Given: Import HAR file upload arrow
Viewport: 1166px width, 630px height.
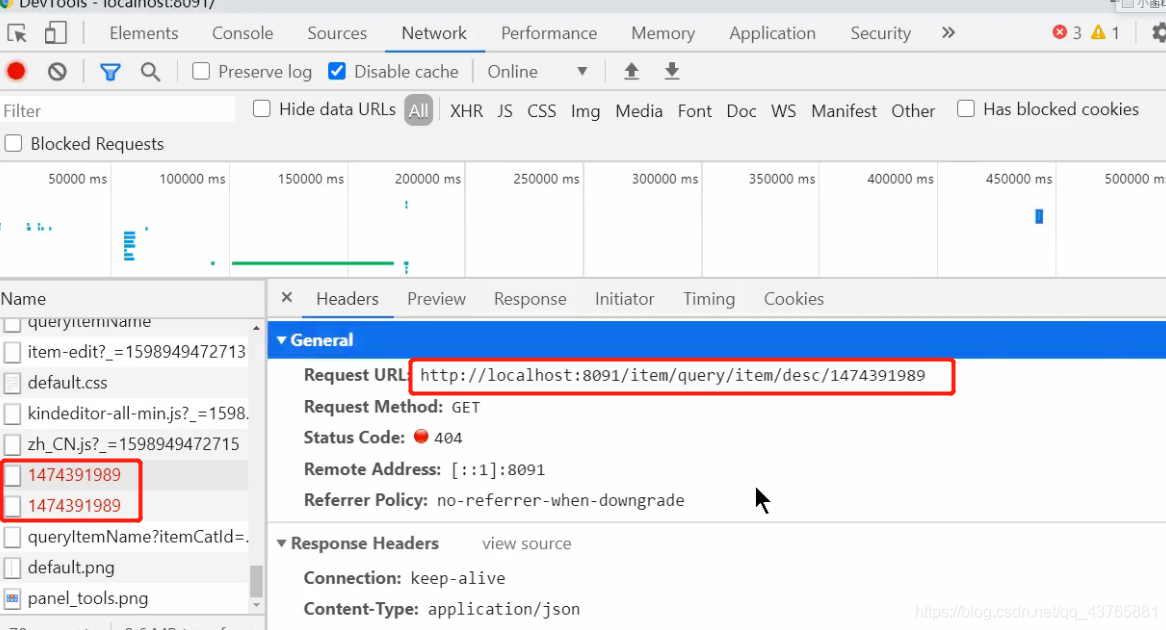Looking at the screenshot, I should pos(631,71).
